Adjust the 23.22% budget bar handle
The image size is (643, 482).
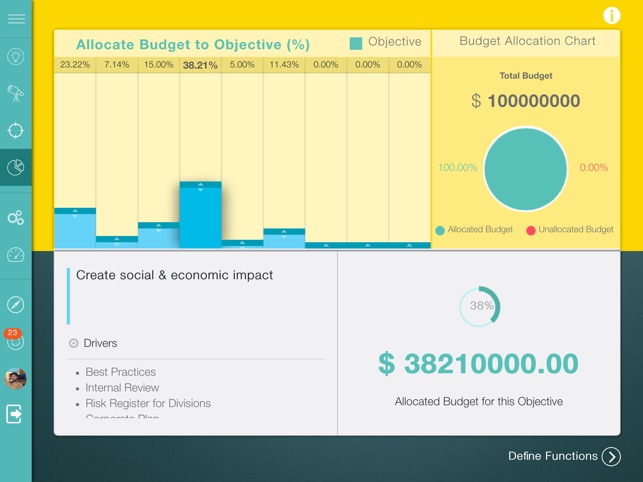75,211
